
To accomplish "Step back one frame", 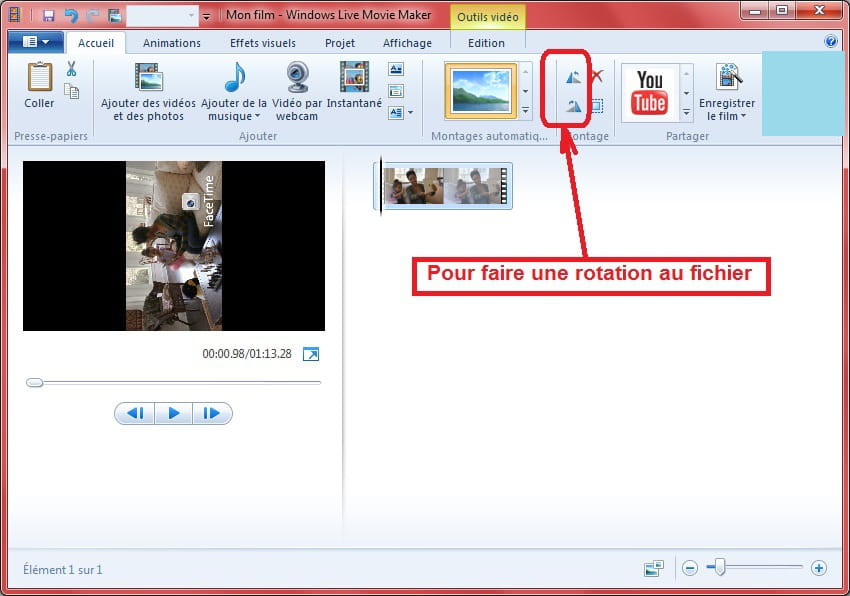I will pyautogui.click(x=134, y=413).
